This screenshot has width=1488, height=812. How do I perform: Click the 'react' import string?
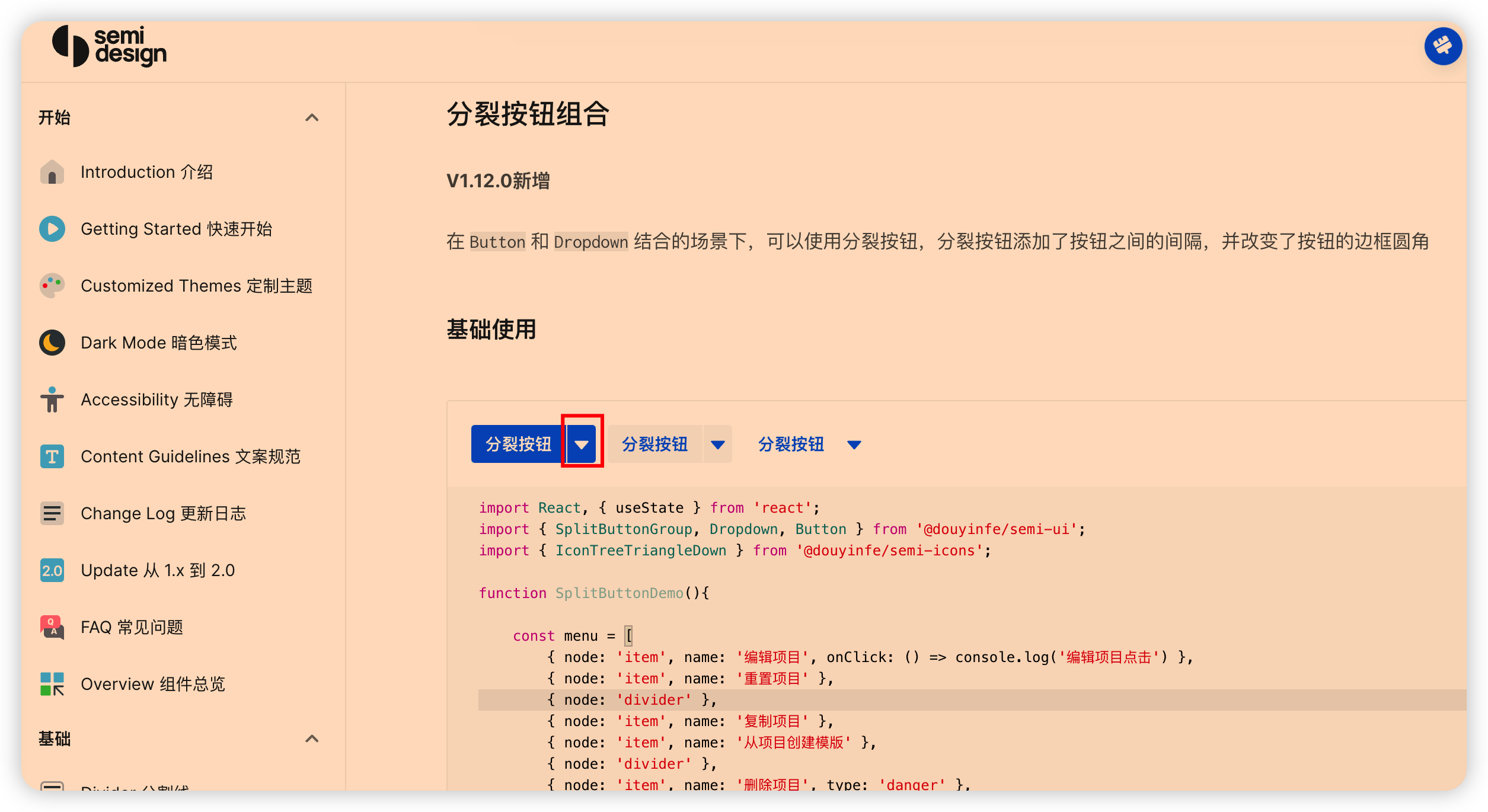(783, 508)
